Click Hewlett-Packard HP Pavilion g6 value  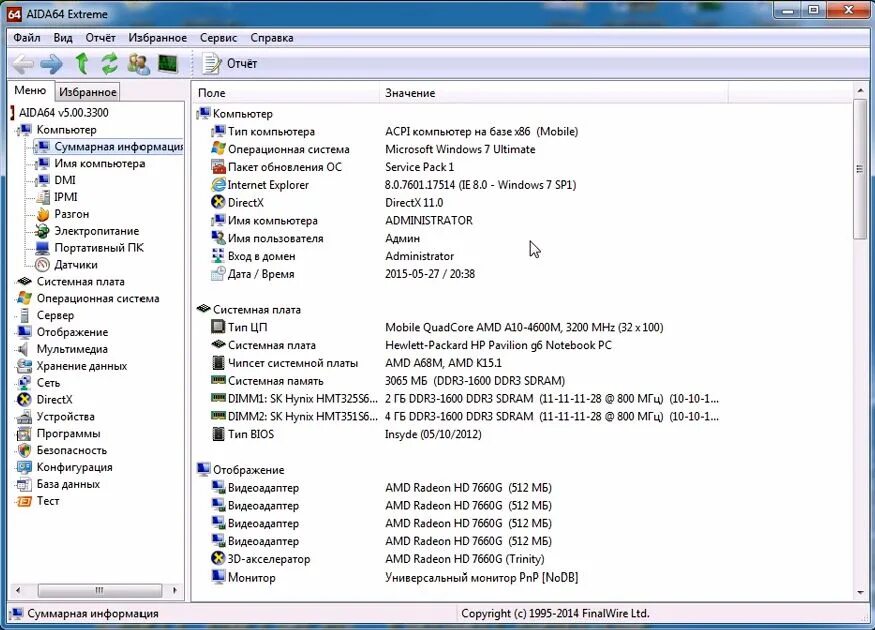[x=498, y=345]
